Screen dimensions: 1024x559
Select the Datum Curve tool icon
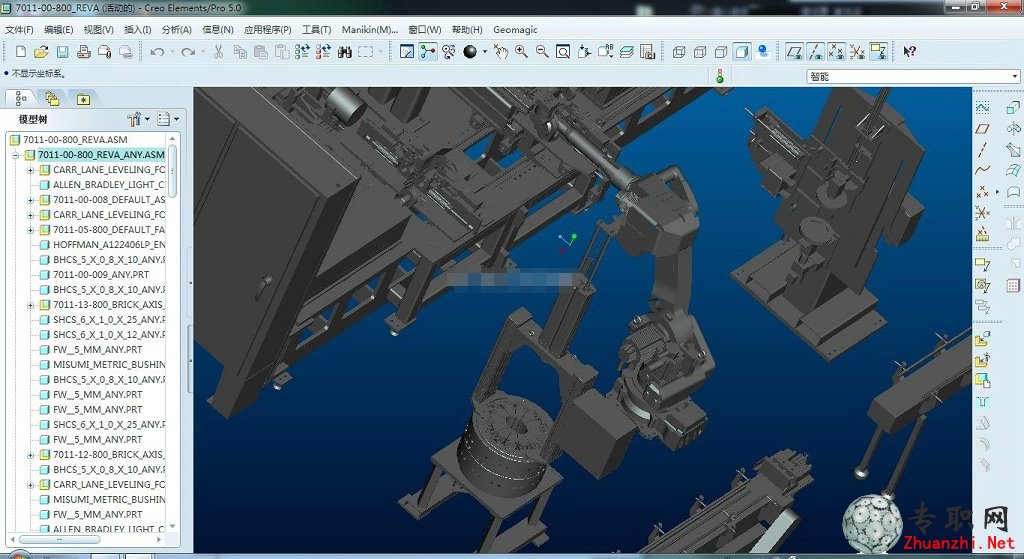coord(982,170)
